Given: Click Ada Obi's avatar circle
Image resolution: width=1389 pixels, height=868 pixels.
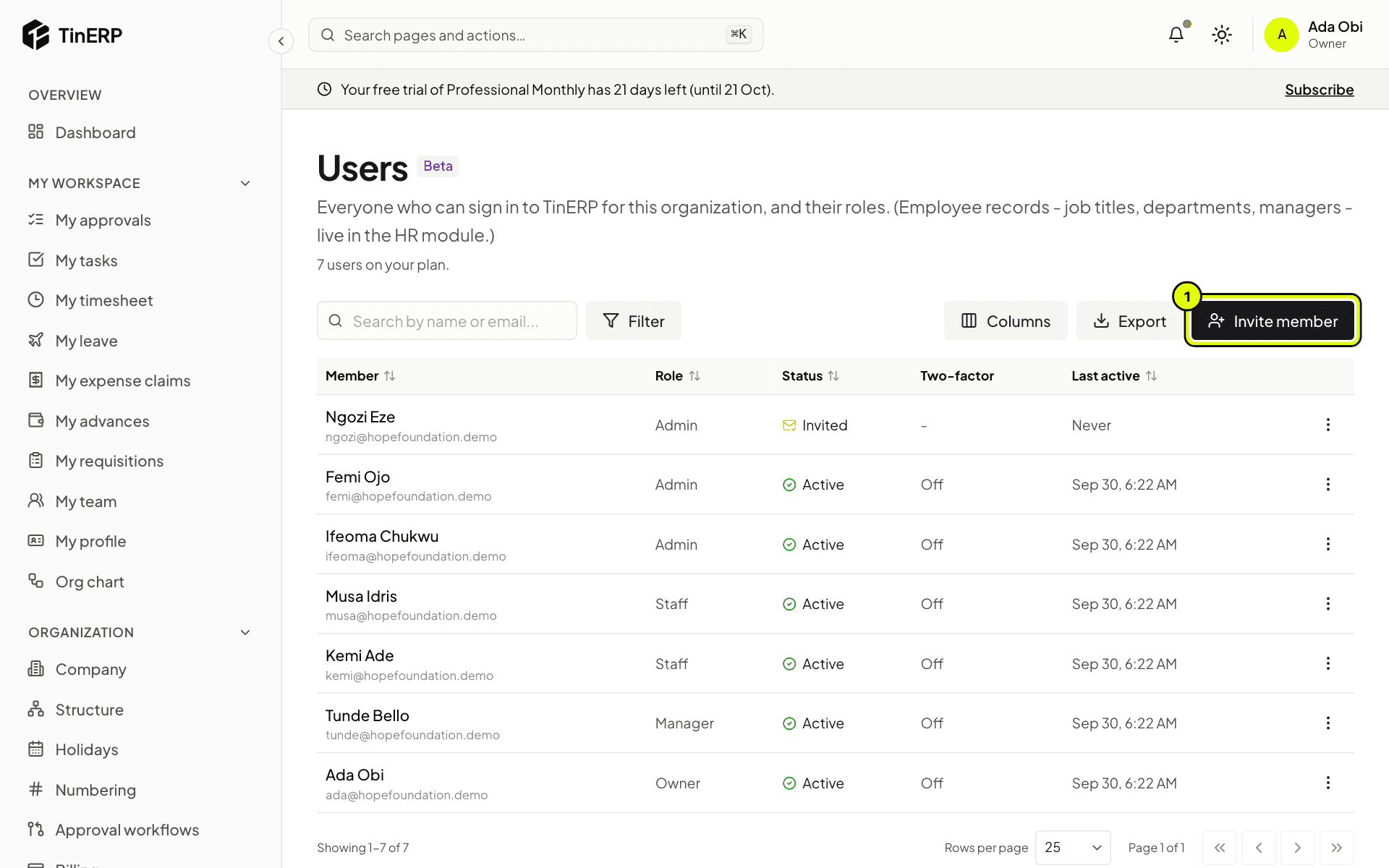Looking at the screenshot, I should (1281, 35).
